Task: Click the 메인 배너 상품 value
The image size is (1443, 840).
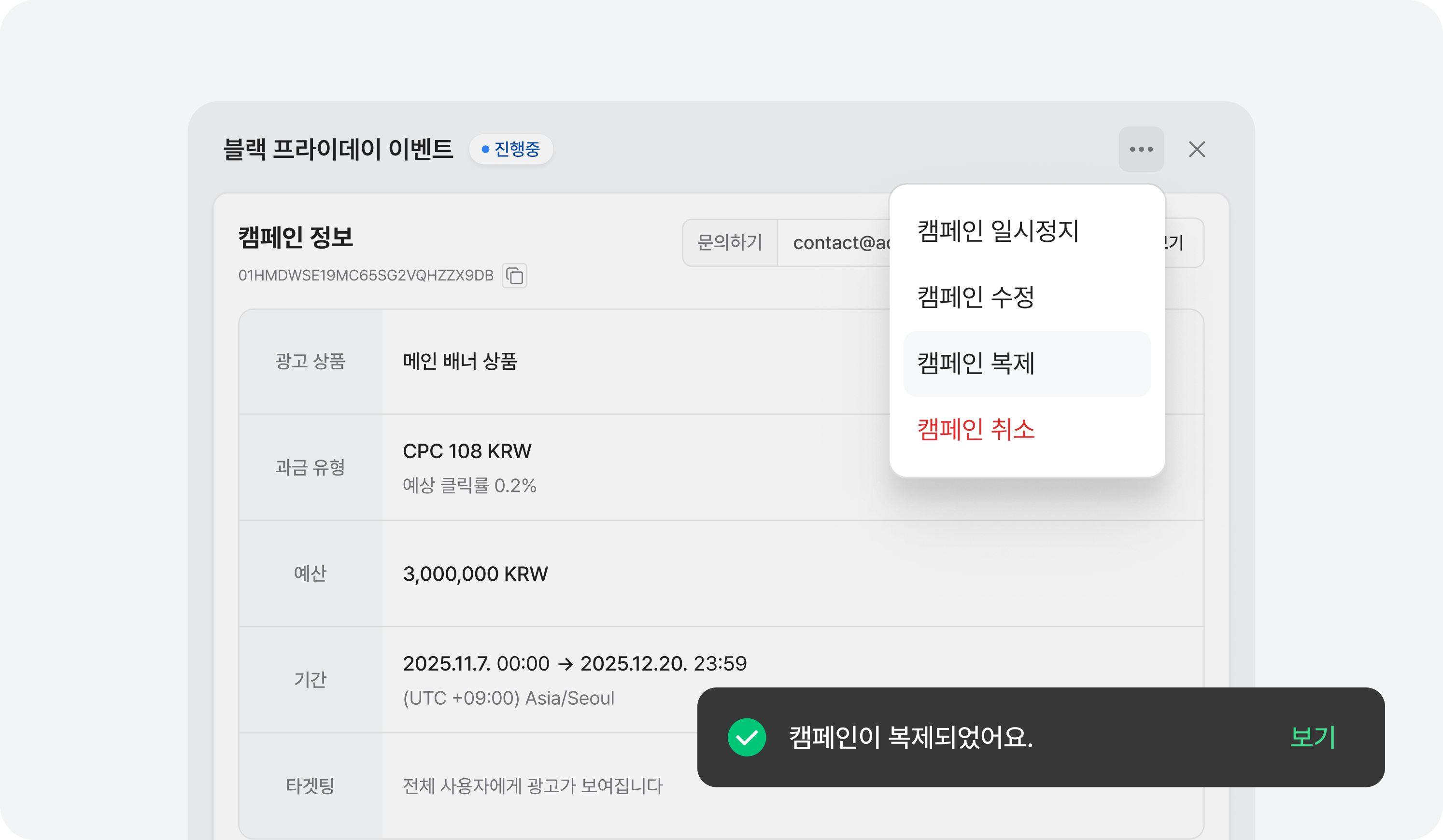Action: tap(460, 361)
